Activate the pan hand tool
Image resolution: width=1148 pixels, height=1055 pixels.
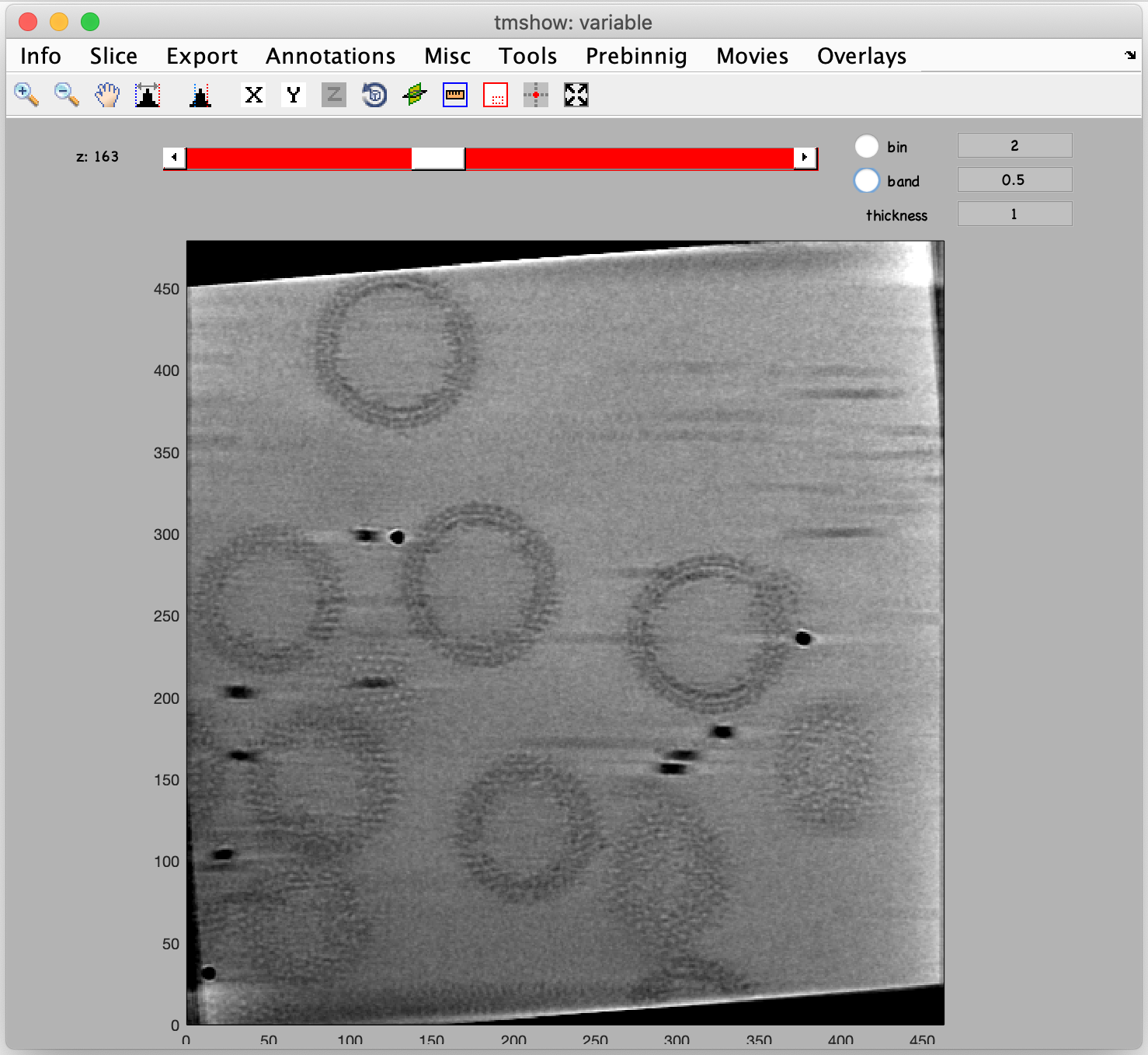click(x=107, y=95)
